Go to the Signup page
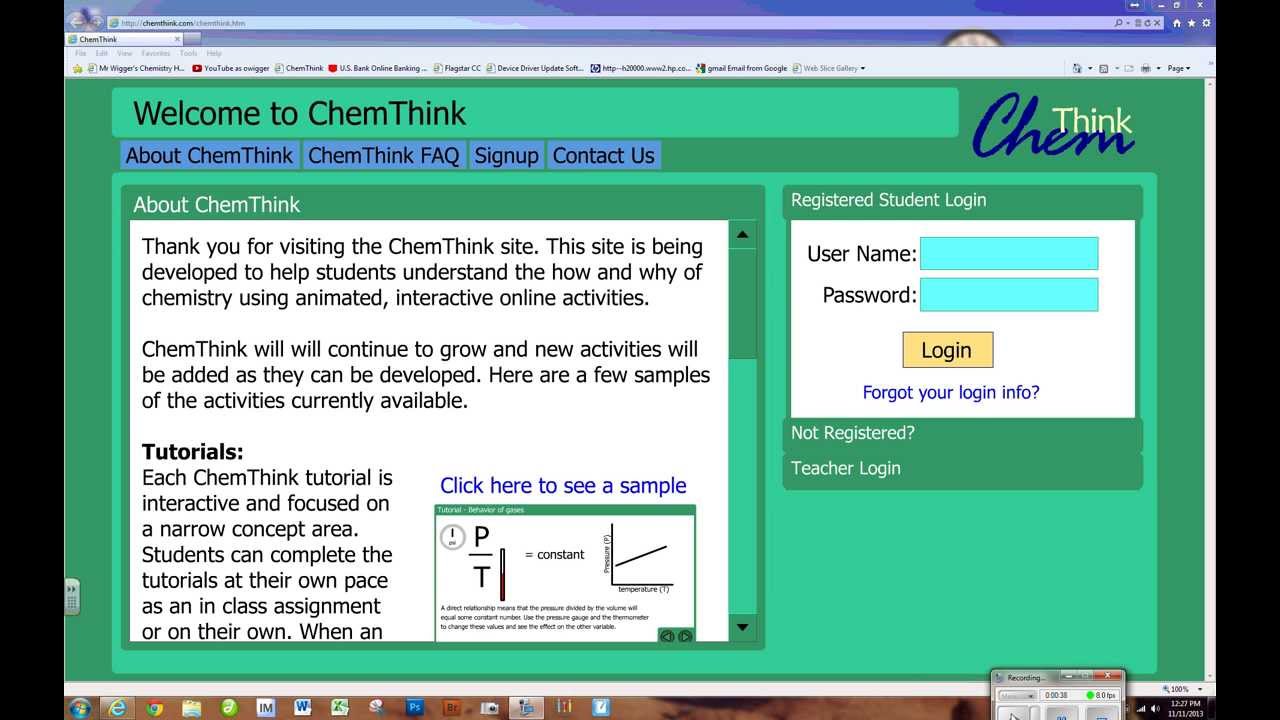The width and height of the screenshot is (1280, 720). pyautogui.click(x=506, y=155)
